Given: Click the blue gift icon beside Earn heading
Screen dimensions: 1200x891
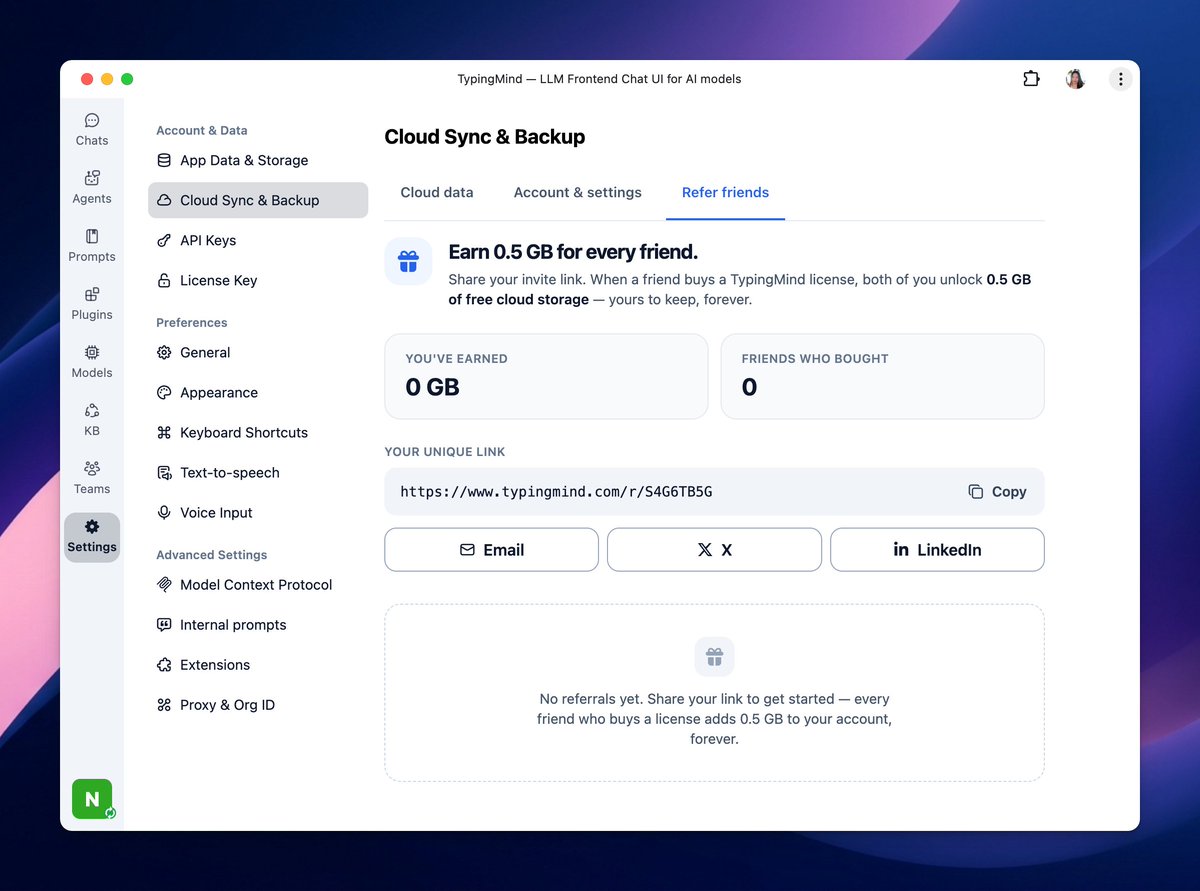Looking at the screenshot, I should click(408, 262).
